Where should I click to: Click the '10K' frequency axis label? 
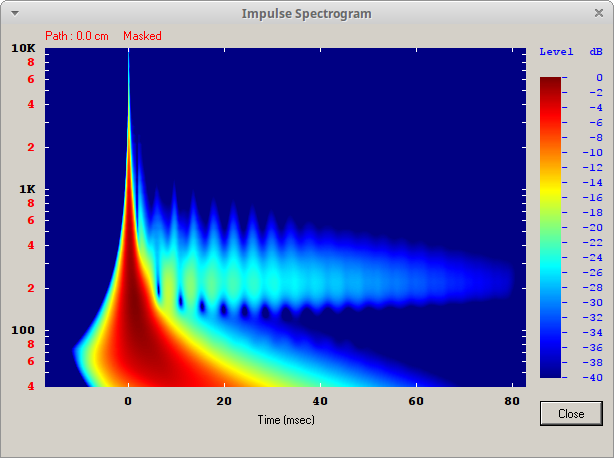[23, 48]
